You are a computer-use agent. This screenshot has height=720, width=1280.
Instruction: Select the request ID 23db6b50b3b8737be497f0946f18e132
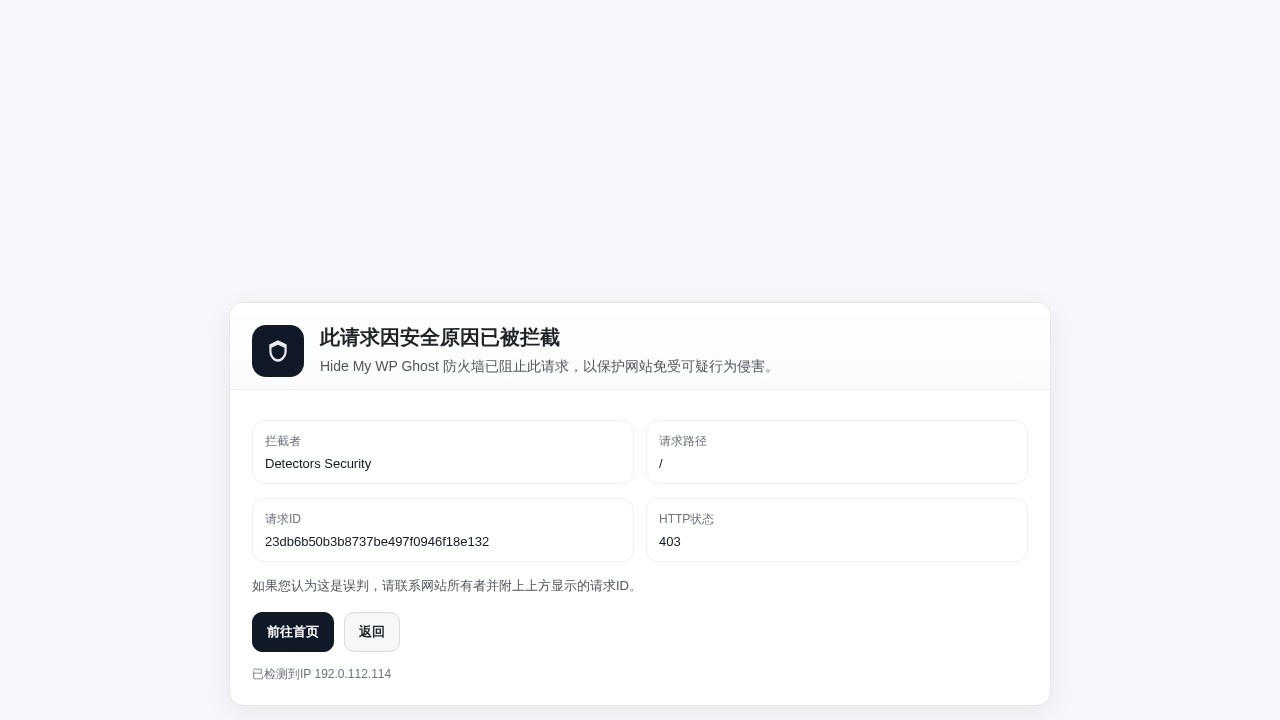point(377,542)
